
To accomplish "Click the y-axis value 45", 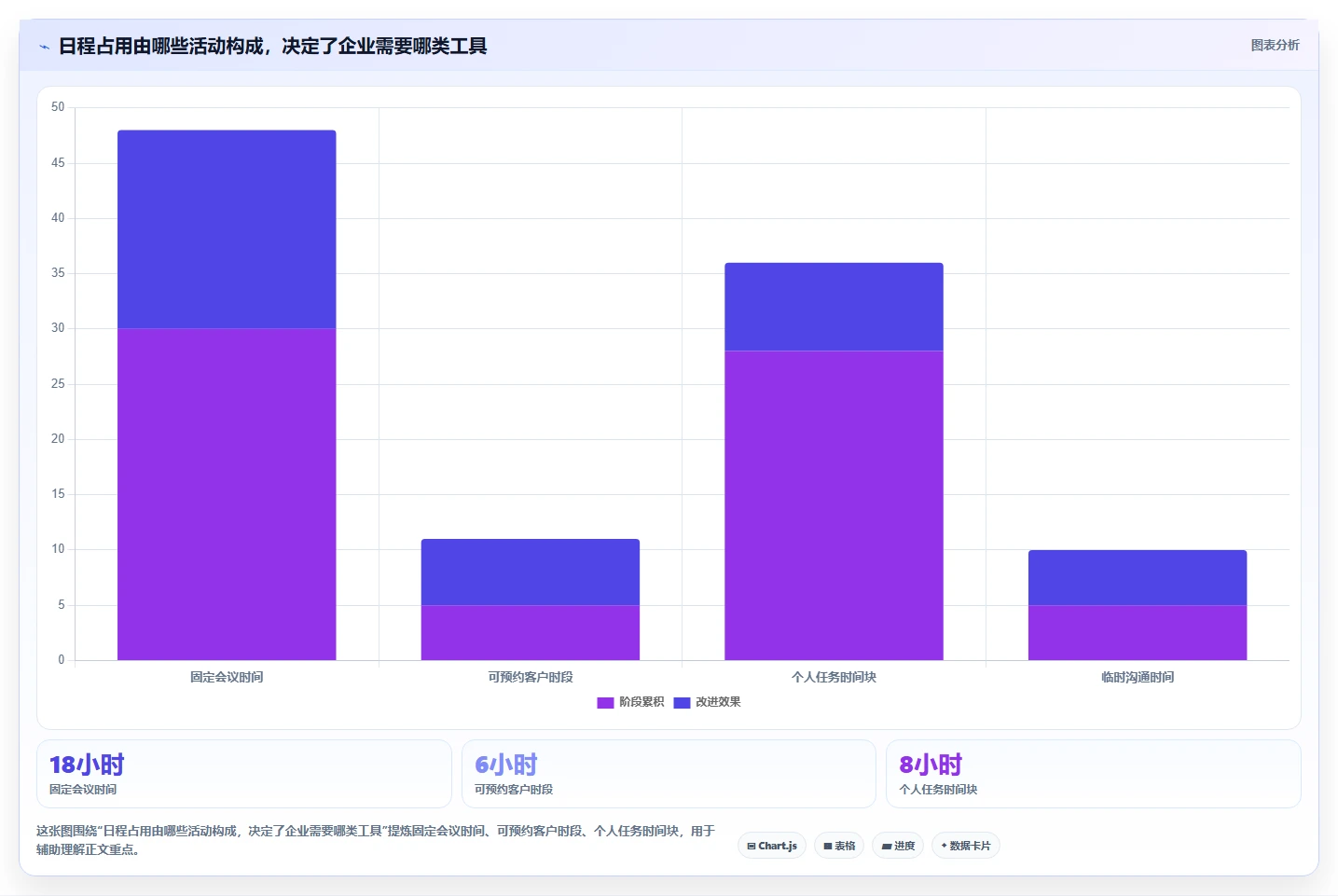I will (x=58, y=163).
